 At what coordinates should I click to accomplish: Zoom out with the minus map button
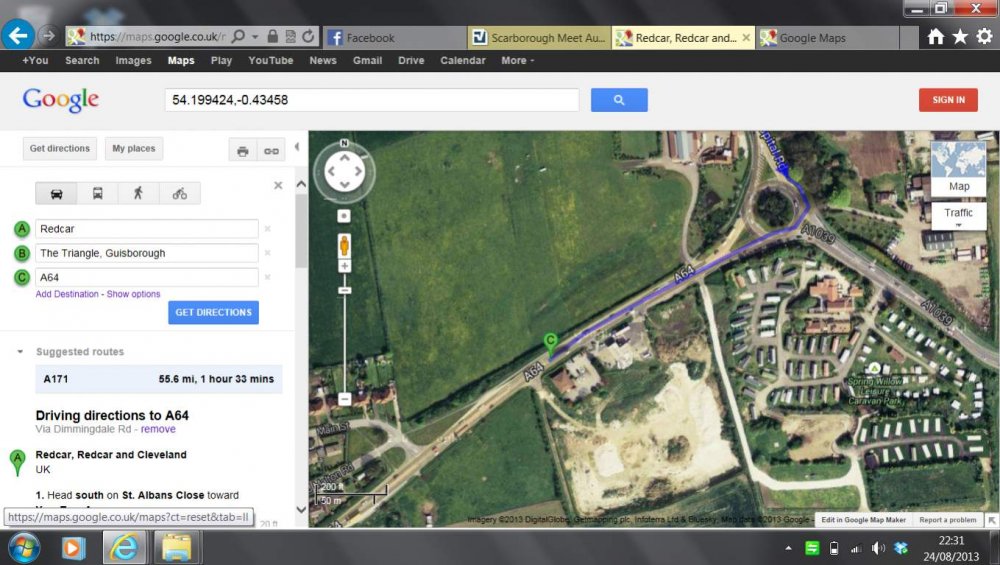(344, 398)
